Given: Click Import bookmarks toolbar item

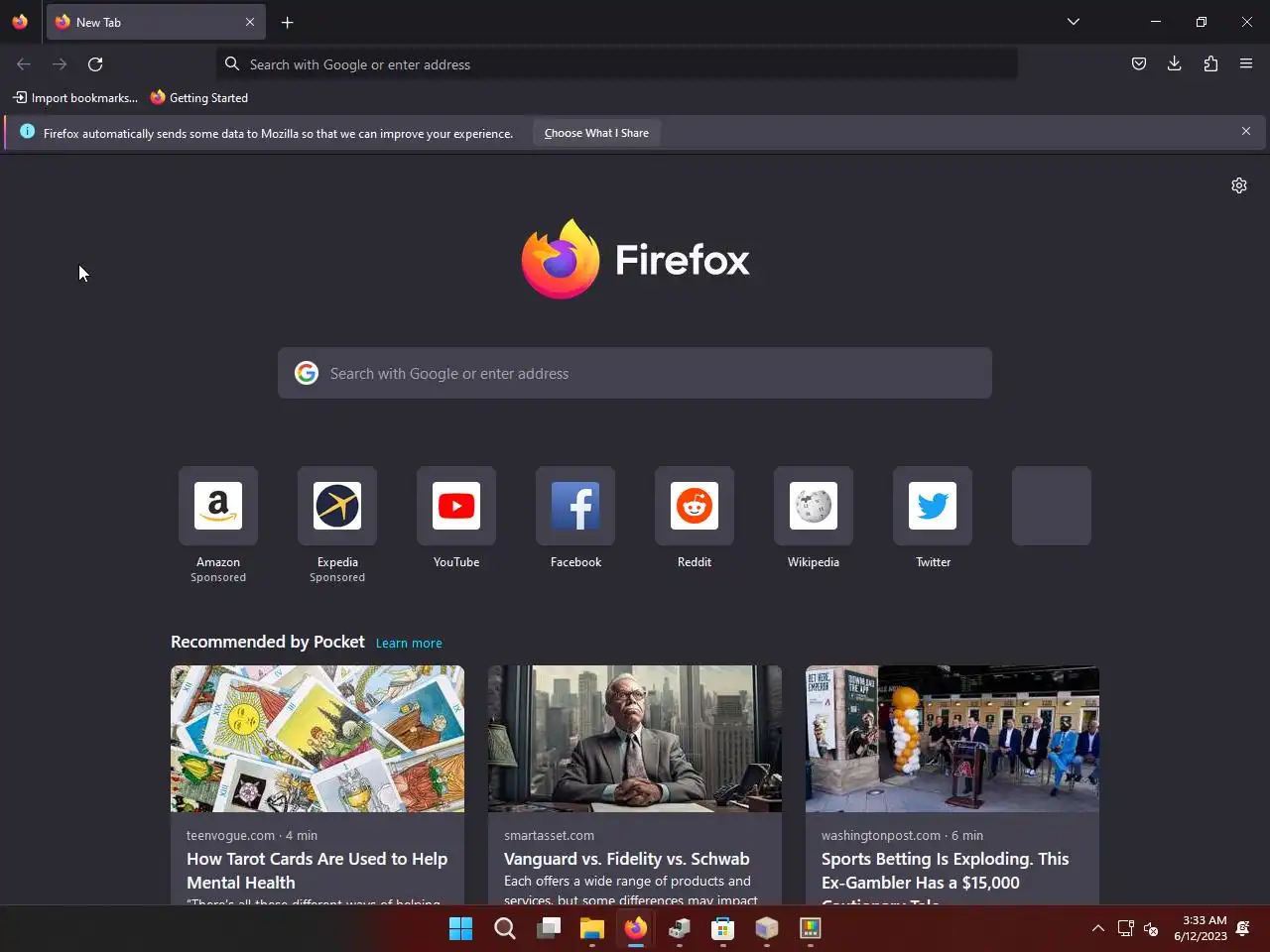Looking at the screenshot, I should (x=75, y=98).
